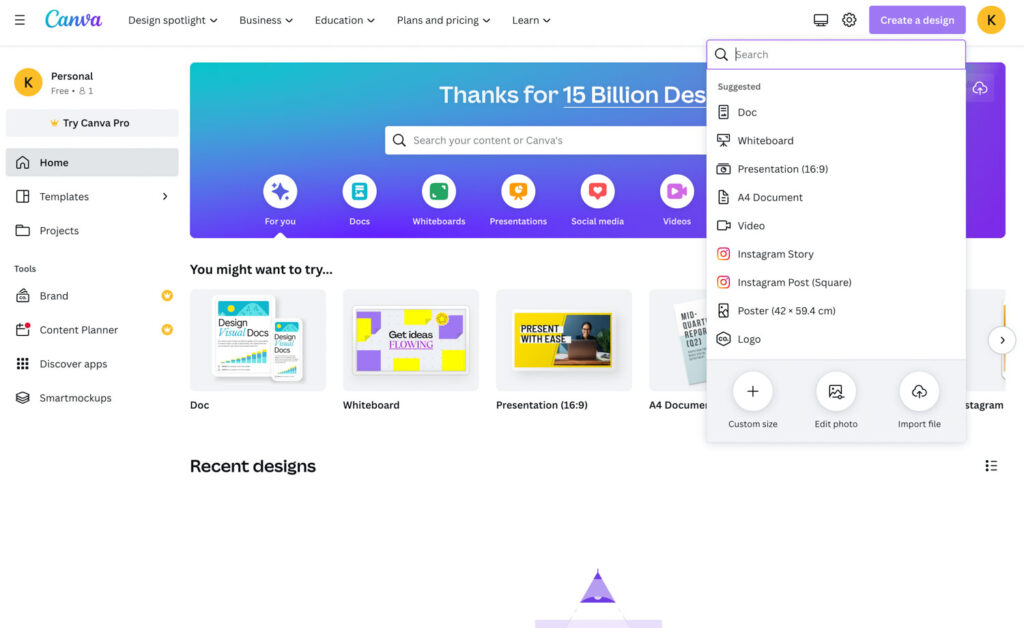Screen dimensions: 1024x628
Task: Open the hamburger menu icon
Action: [20, 20]
